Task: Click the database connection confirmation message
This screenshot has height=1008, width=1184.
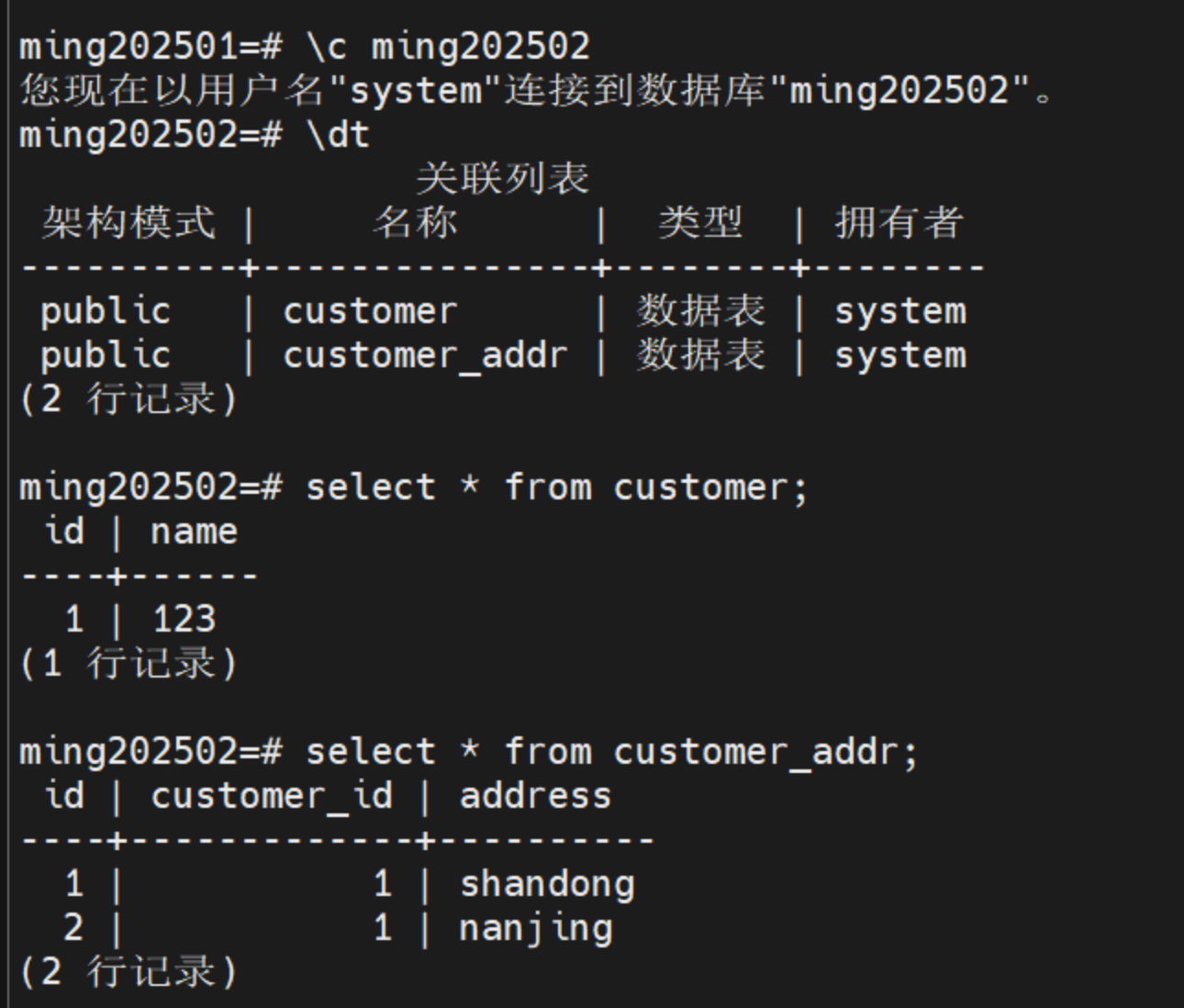Action: coord(537,90)
